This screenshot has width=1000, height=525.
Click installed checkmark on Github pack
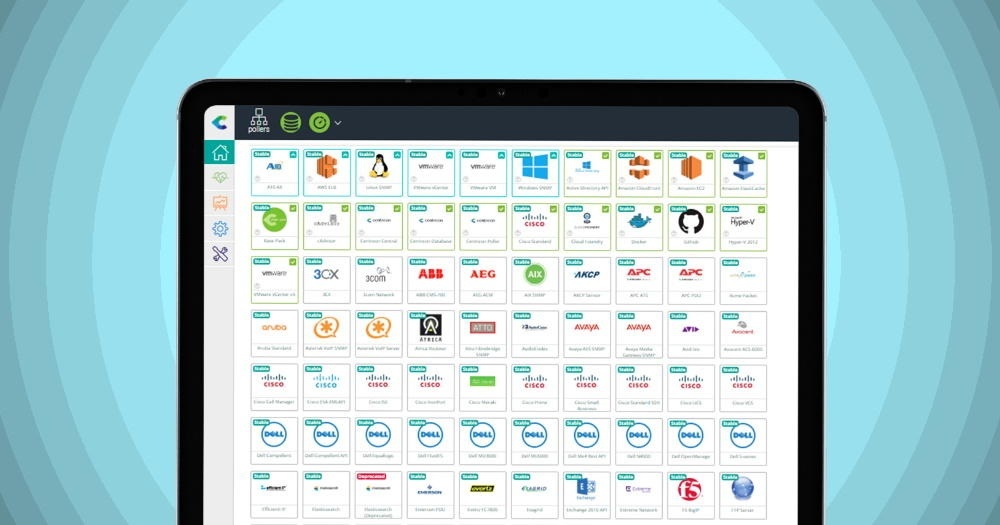click(x=710, y=209)
